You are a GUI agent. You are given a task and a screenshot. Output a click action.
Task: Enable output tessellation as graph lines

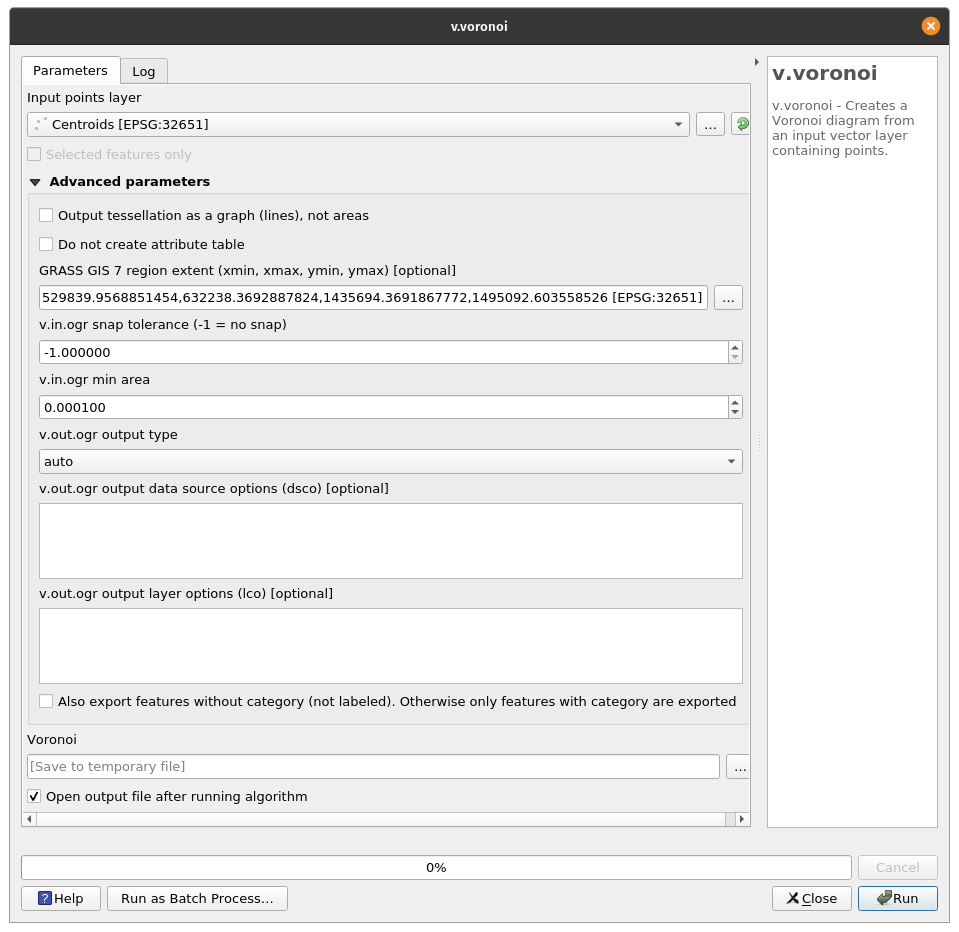coord(46,215)
